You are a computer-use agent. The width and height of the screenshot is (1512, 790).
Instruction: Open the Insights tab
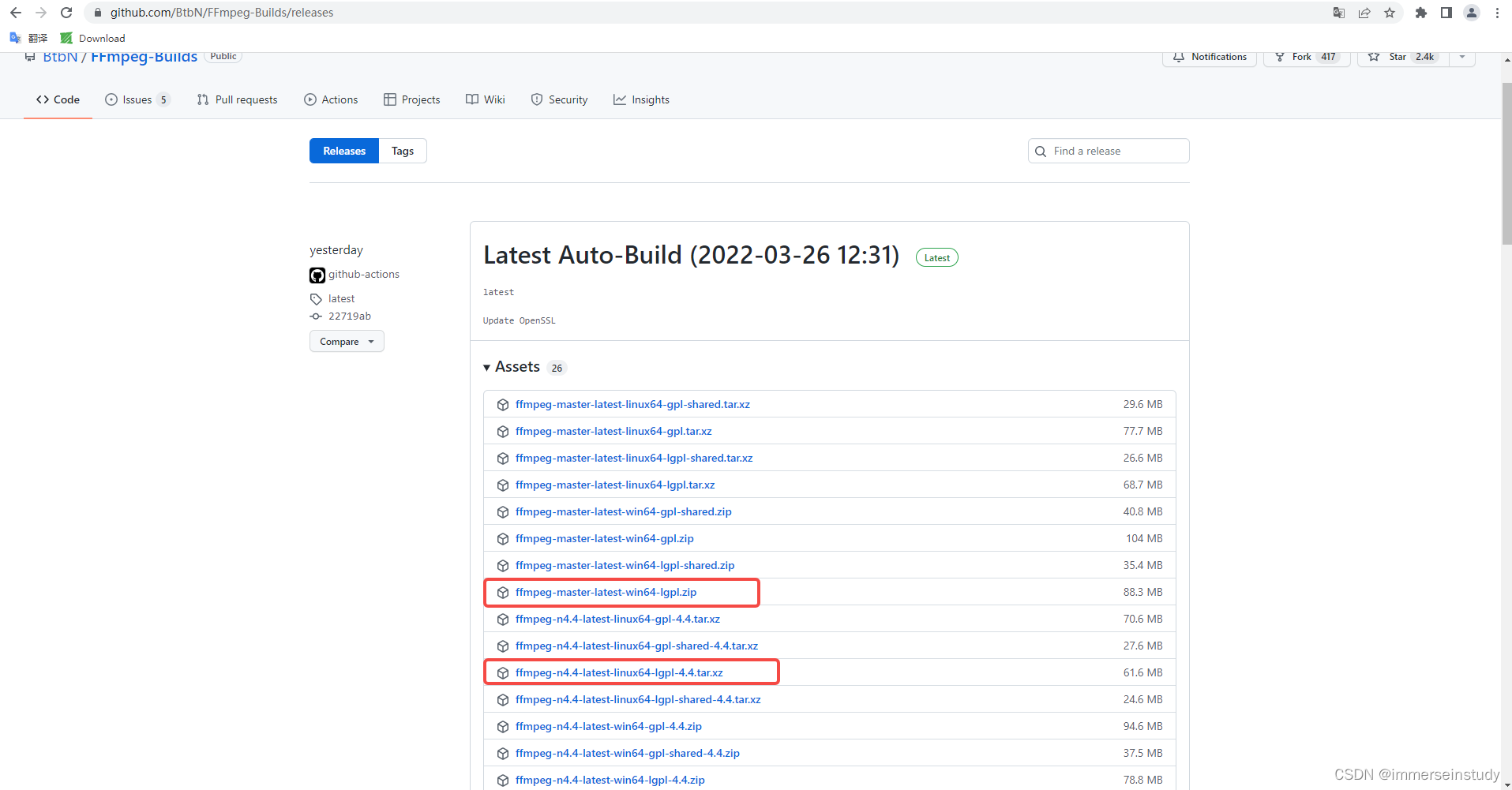(641, 99)
